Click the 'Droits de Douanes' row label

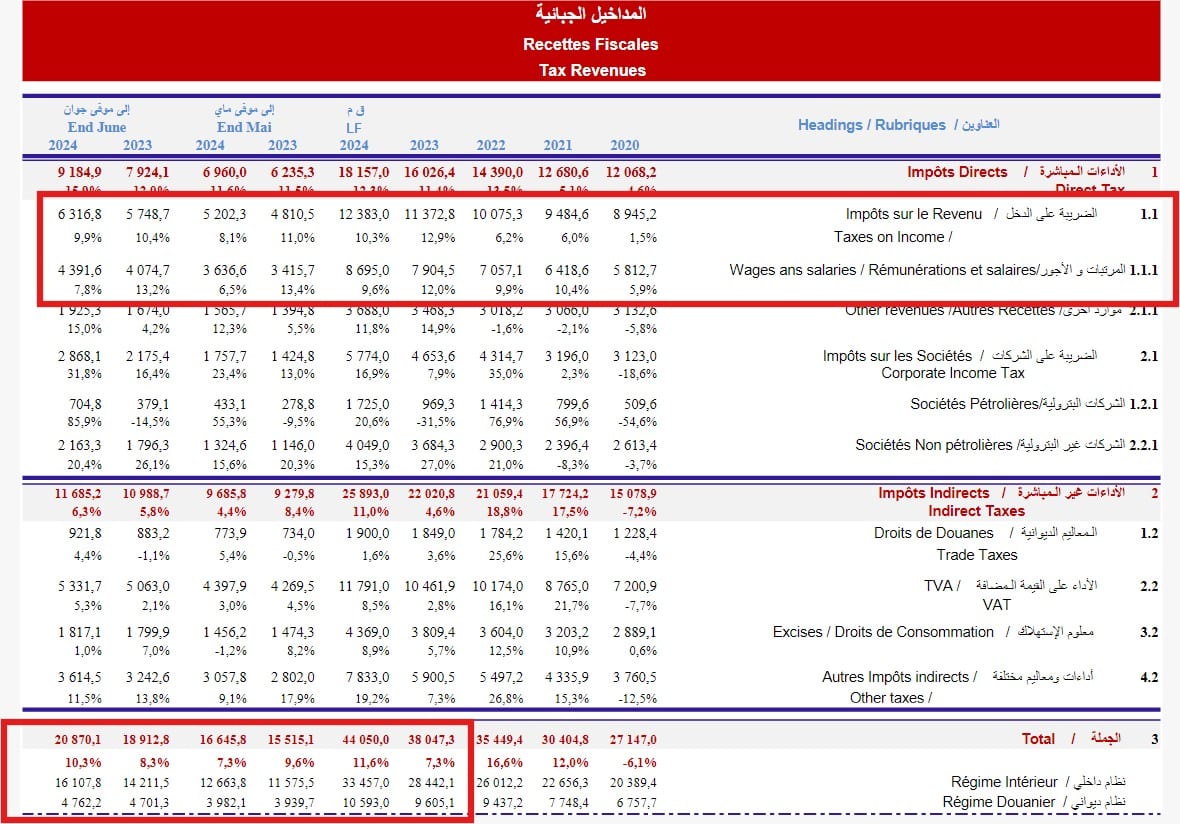tap(933, 533)
